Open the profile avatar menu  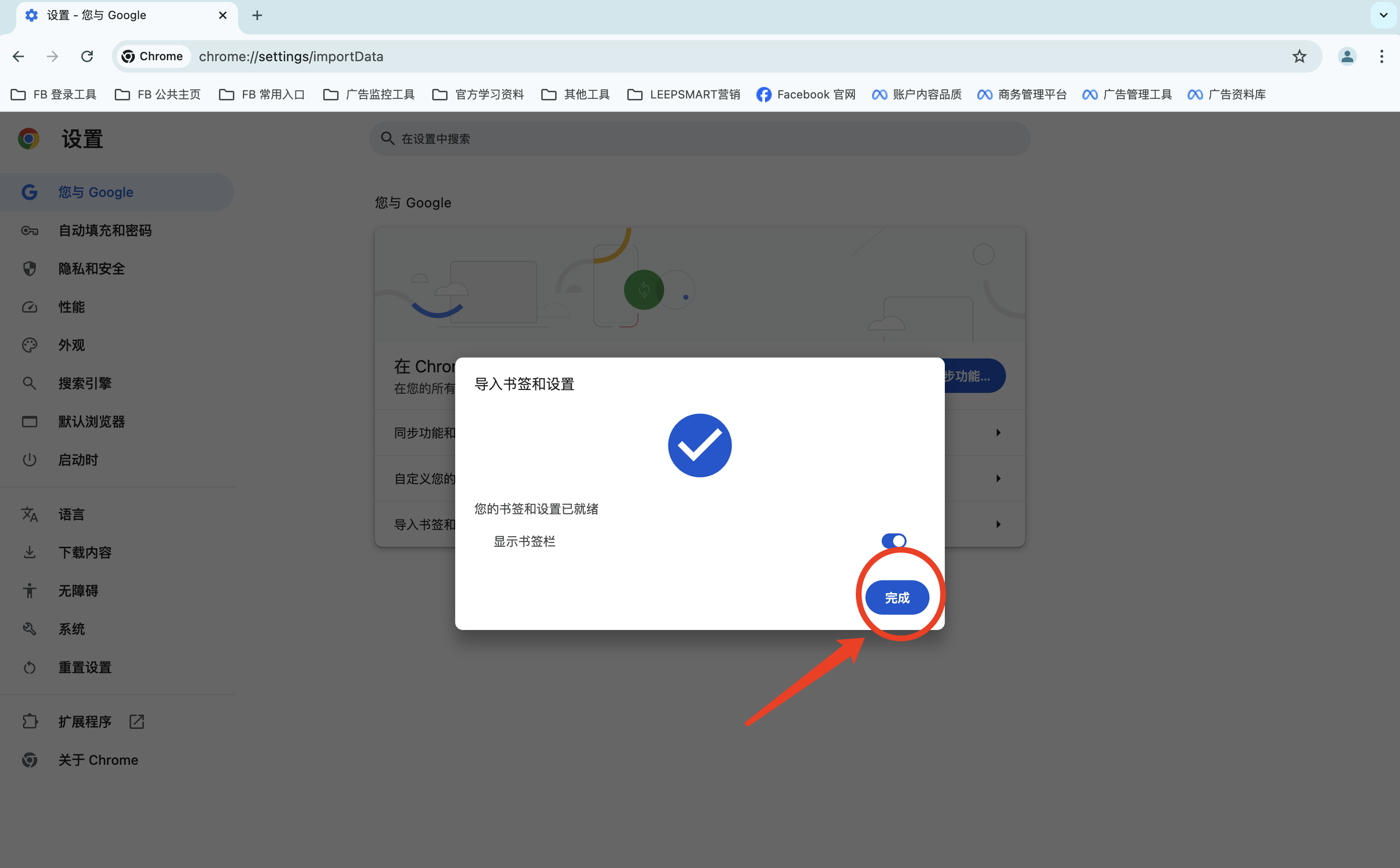(1347, 56)
